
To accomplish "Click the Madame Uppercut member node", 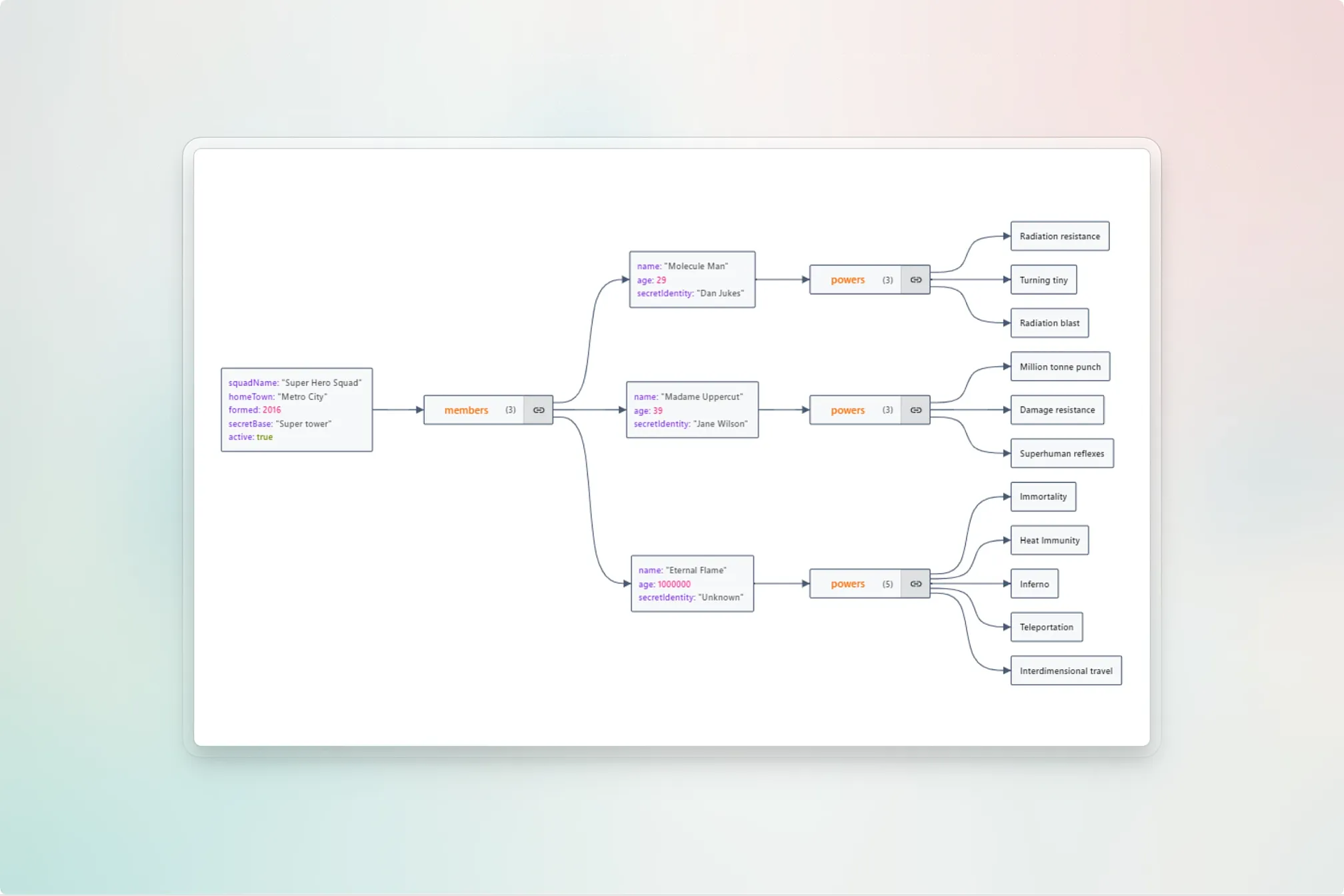I will click(x=692, y=409).
